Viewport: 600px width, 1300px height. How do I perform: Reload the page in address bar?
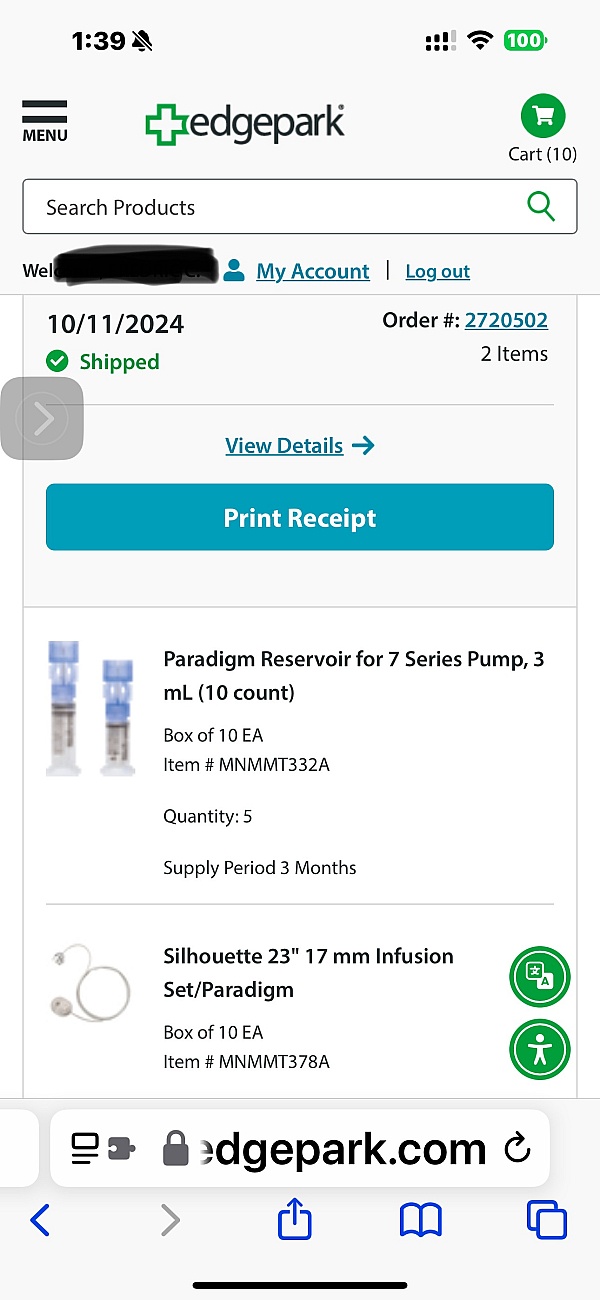(x=517, y=1149)
